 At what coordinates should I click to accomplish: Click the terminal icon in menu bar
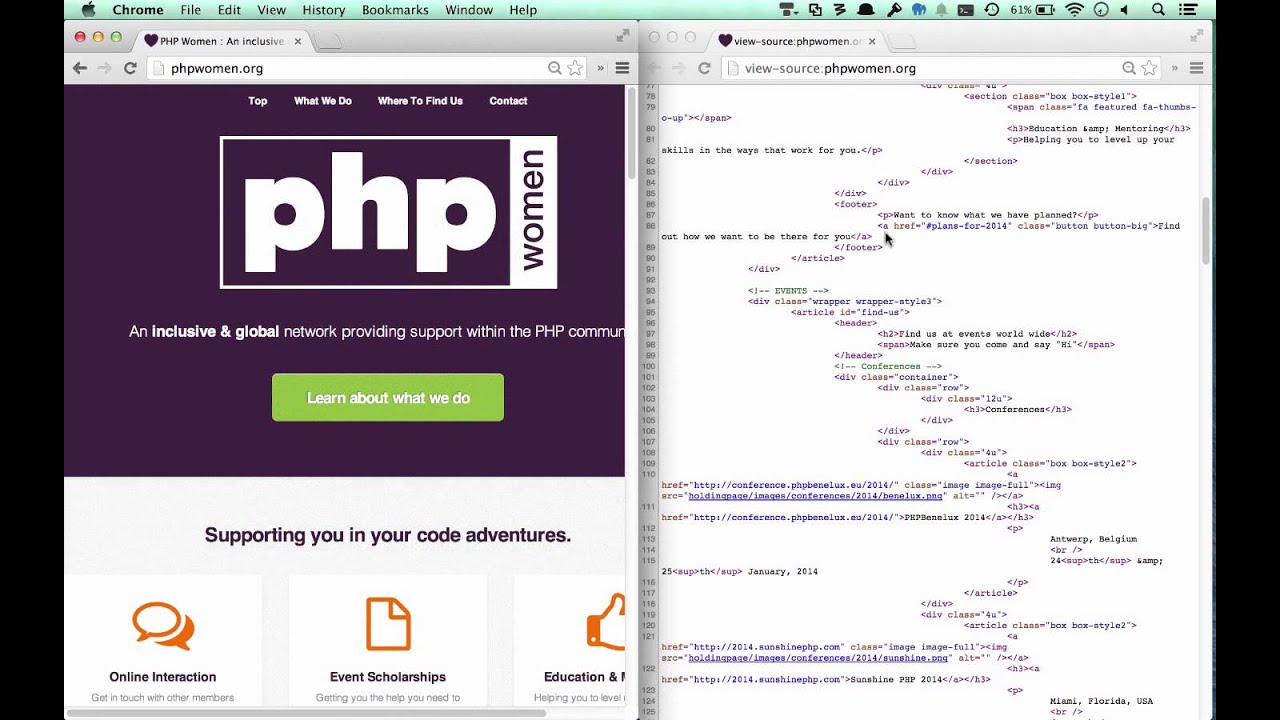[965, 10]
